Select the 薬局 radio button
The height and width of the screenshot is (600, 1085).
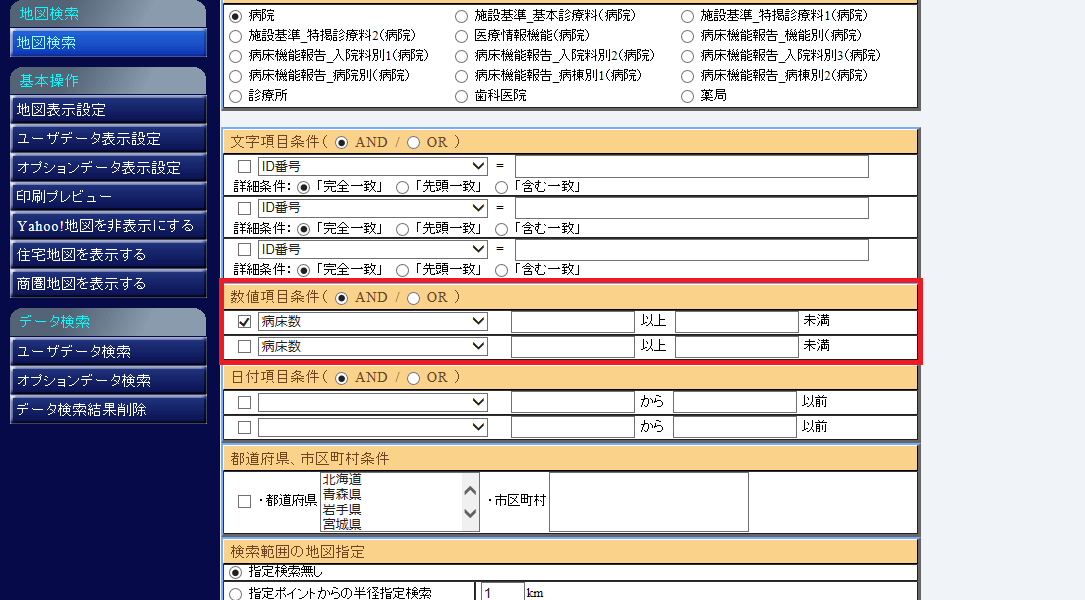point(687,96)
